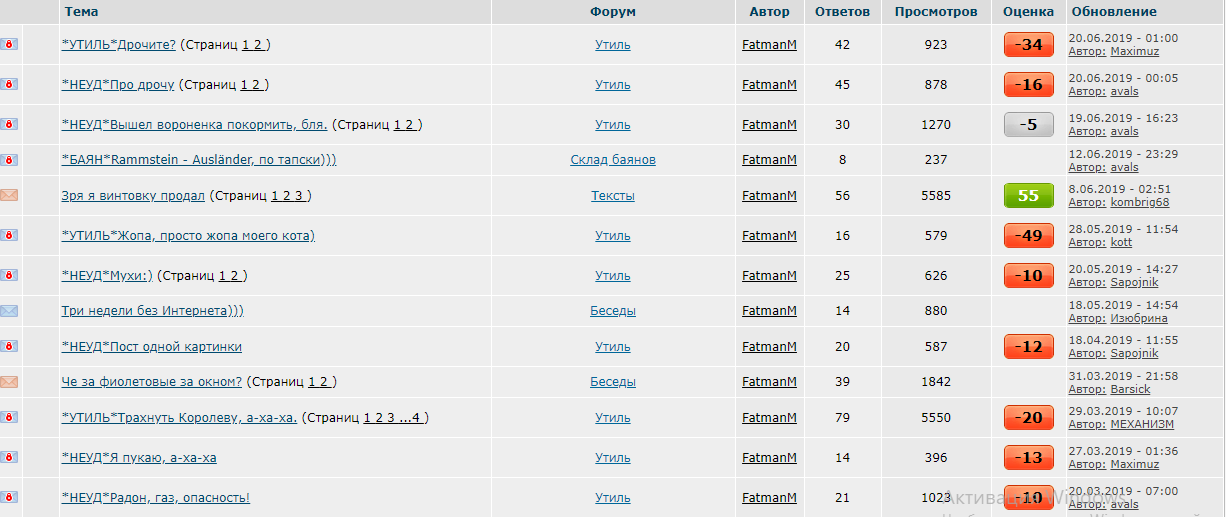Open the "Три недели без Интернета)))" topic

click(x=153, y=311)
